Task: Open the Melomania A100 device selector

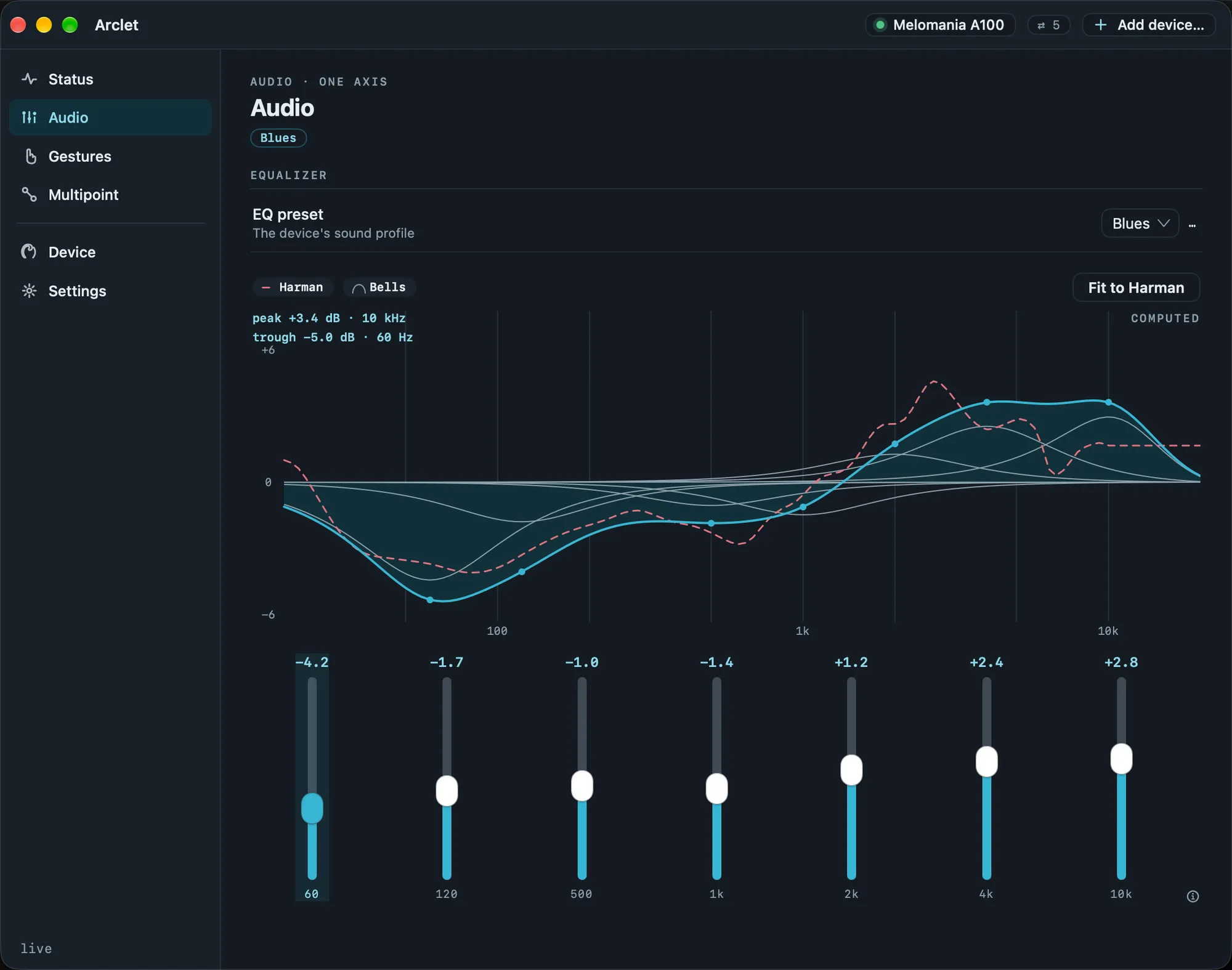Action: [x=940, y=25]
